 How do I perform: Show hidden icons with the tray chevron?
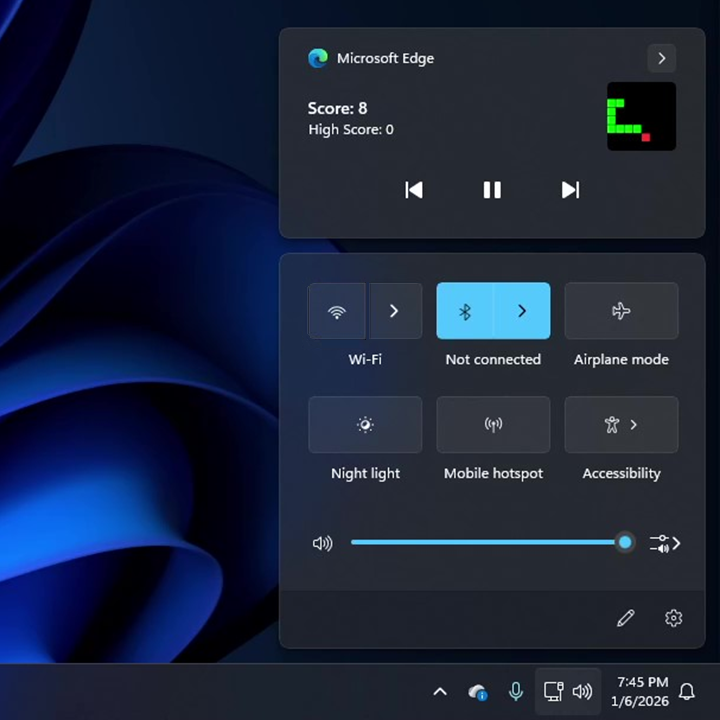[x=439, y=691]
